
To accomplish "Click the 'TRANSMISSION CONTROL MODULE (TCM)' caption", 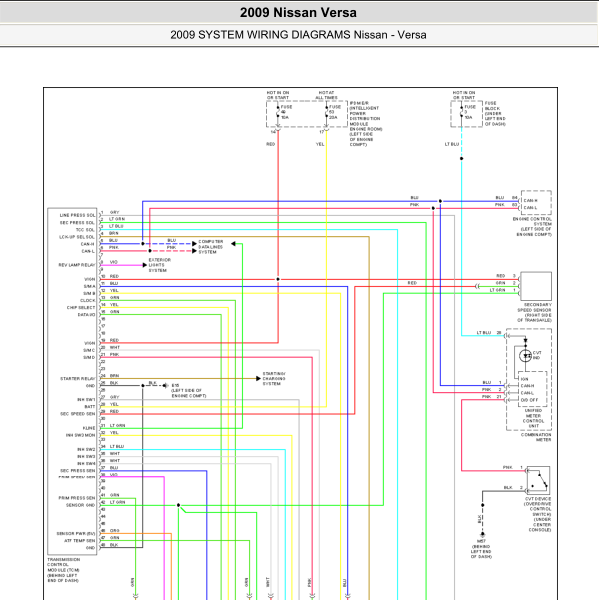I will point(64,570).
